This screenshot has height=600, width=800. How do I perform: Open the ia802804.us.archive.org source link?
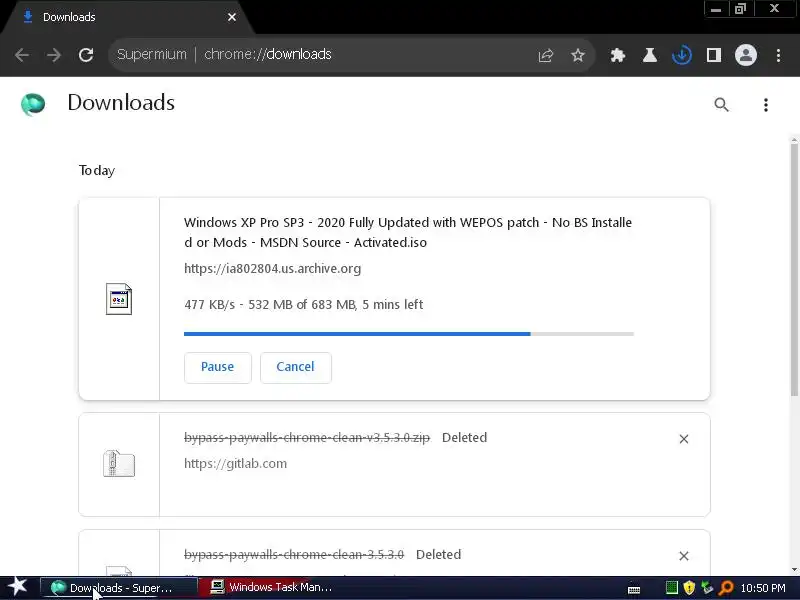[272, 268]
